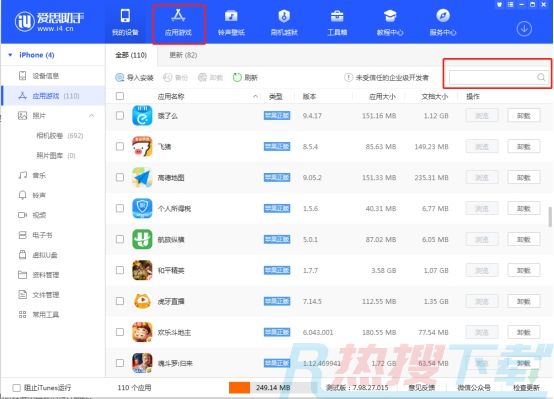Screen dimensions: 554x399
Task: Click the 魂斗罗 app icon
Action: coord(142,363)
